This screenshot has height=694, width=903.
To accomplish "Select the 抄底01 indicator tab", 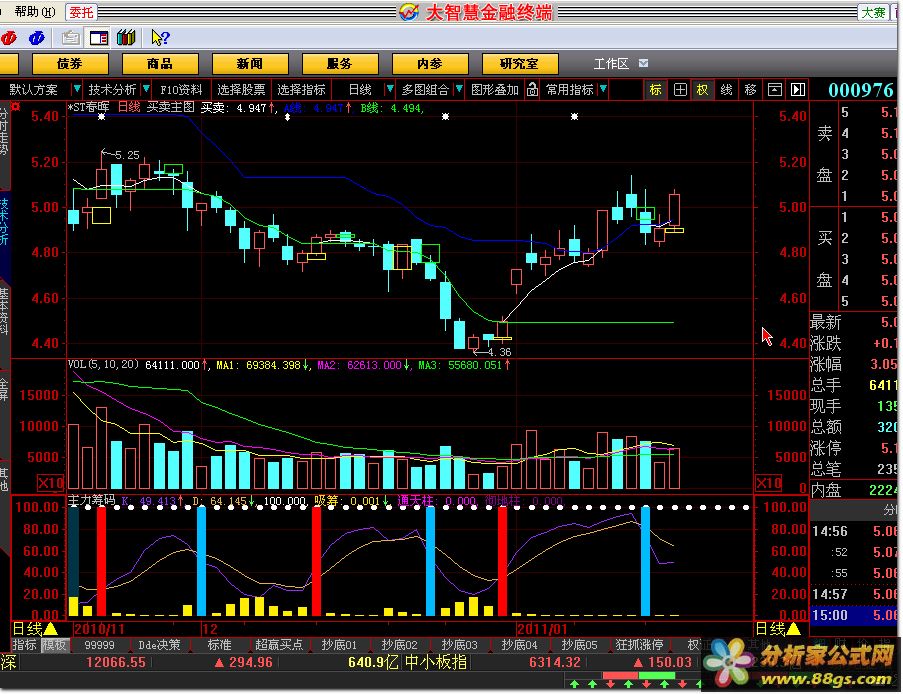I will point(339,645).
